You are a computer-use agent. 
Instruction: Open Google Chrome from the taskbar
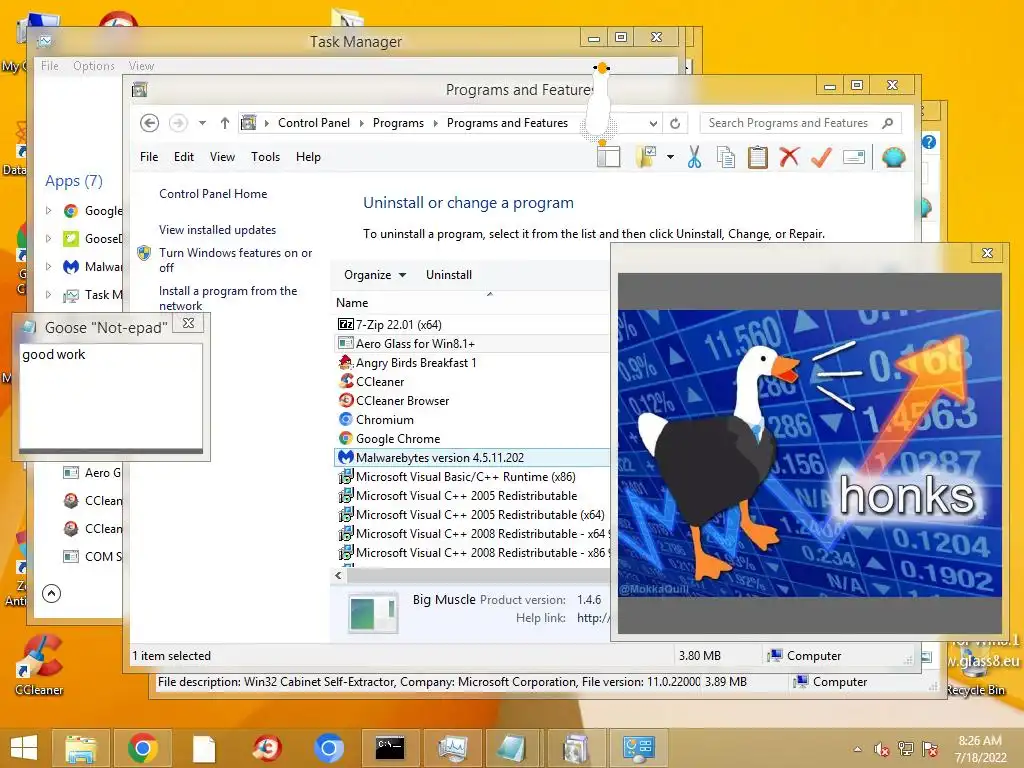coord(143,748)
